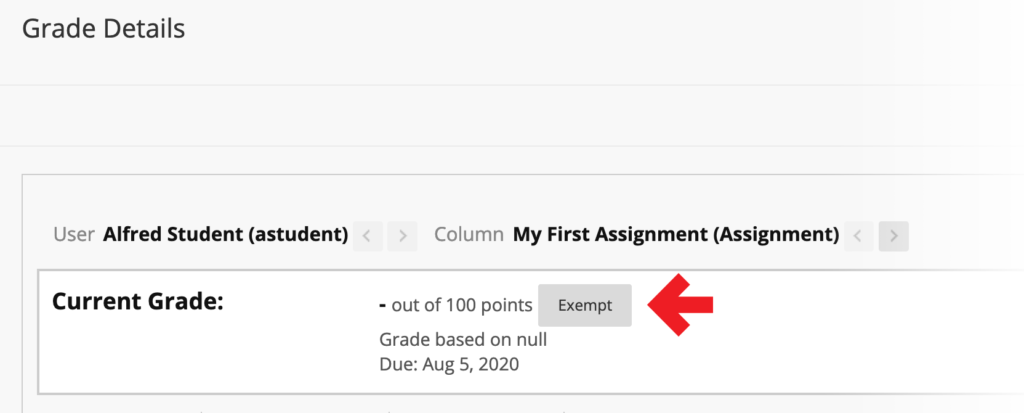Viewport: 1024px width, 413px height.
Task: Go to the previous column arrow
Action: point(859,236)
